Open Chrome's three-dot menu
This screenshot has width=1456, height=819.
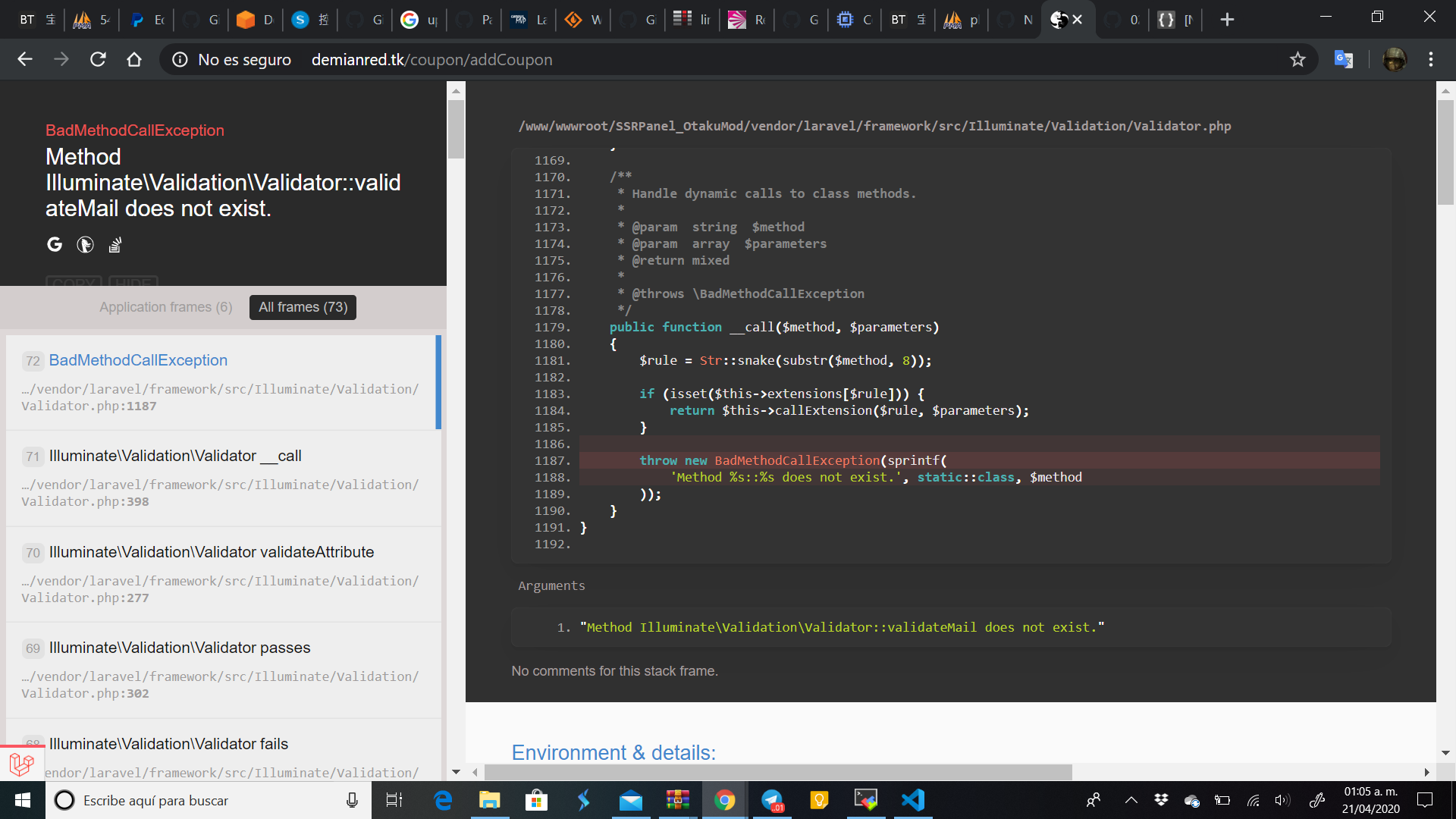pos(1431,59)
